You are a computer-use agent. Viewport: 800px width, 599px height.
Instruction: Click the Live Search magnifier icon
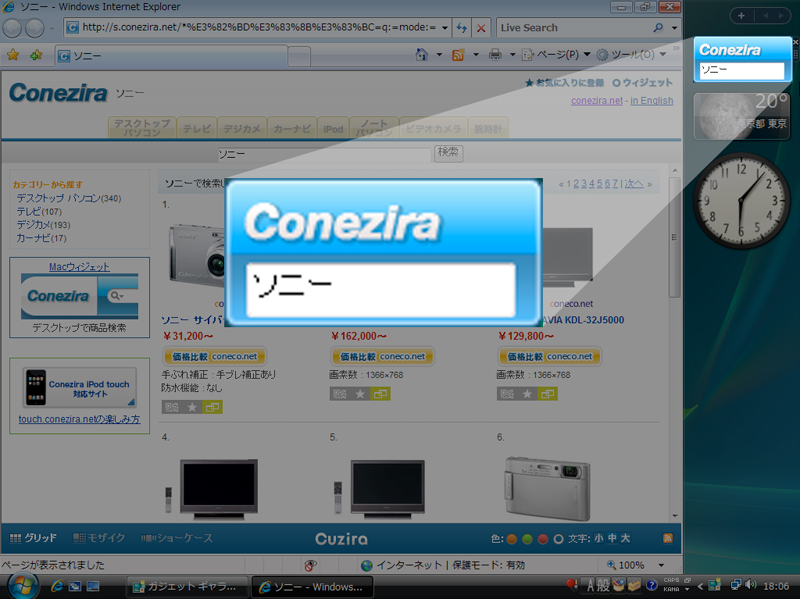click(658, 28)
